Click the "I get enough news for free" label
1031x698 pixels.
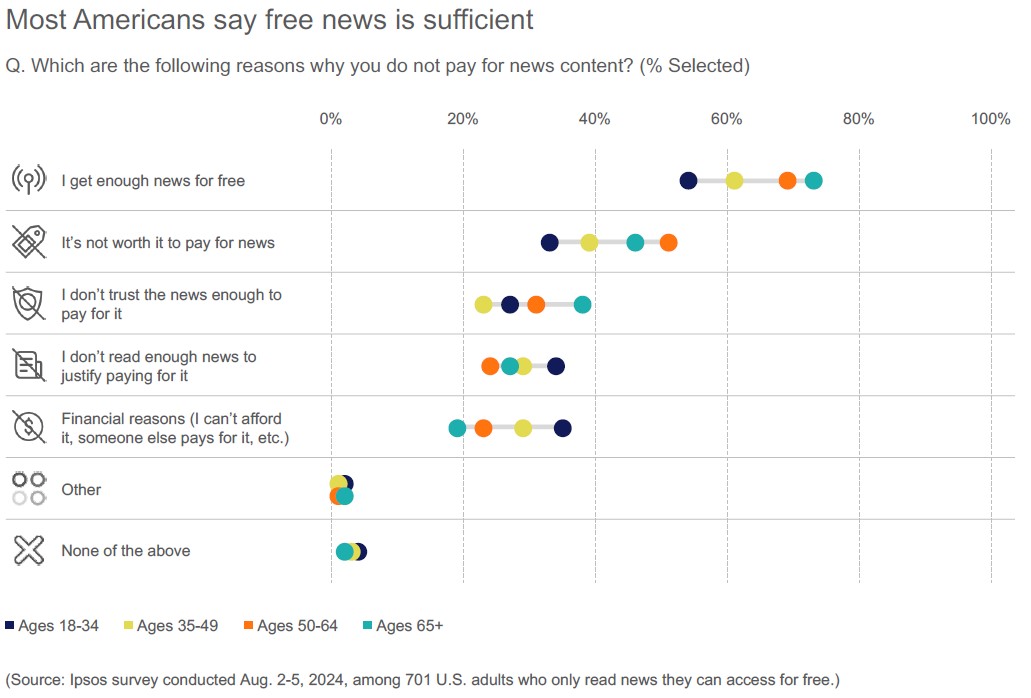point(153,181)
